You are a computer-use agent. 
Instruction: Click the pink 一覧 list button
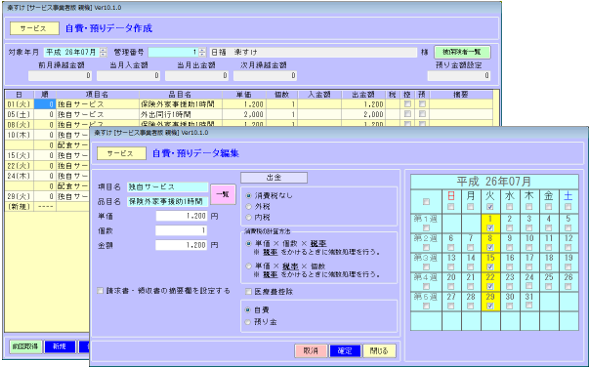pyautogui.click(x=223, y=194)
